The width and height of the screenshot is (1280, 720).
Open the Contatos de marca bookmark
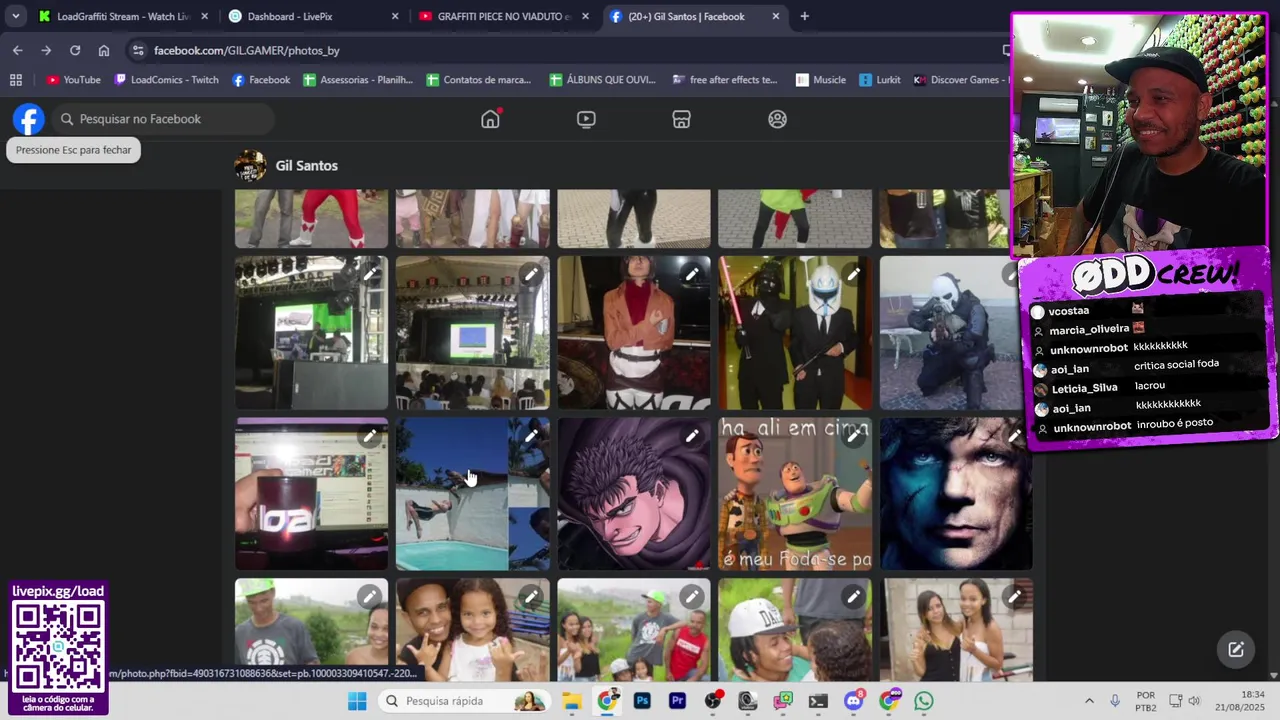[479, 80]
